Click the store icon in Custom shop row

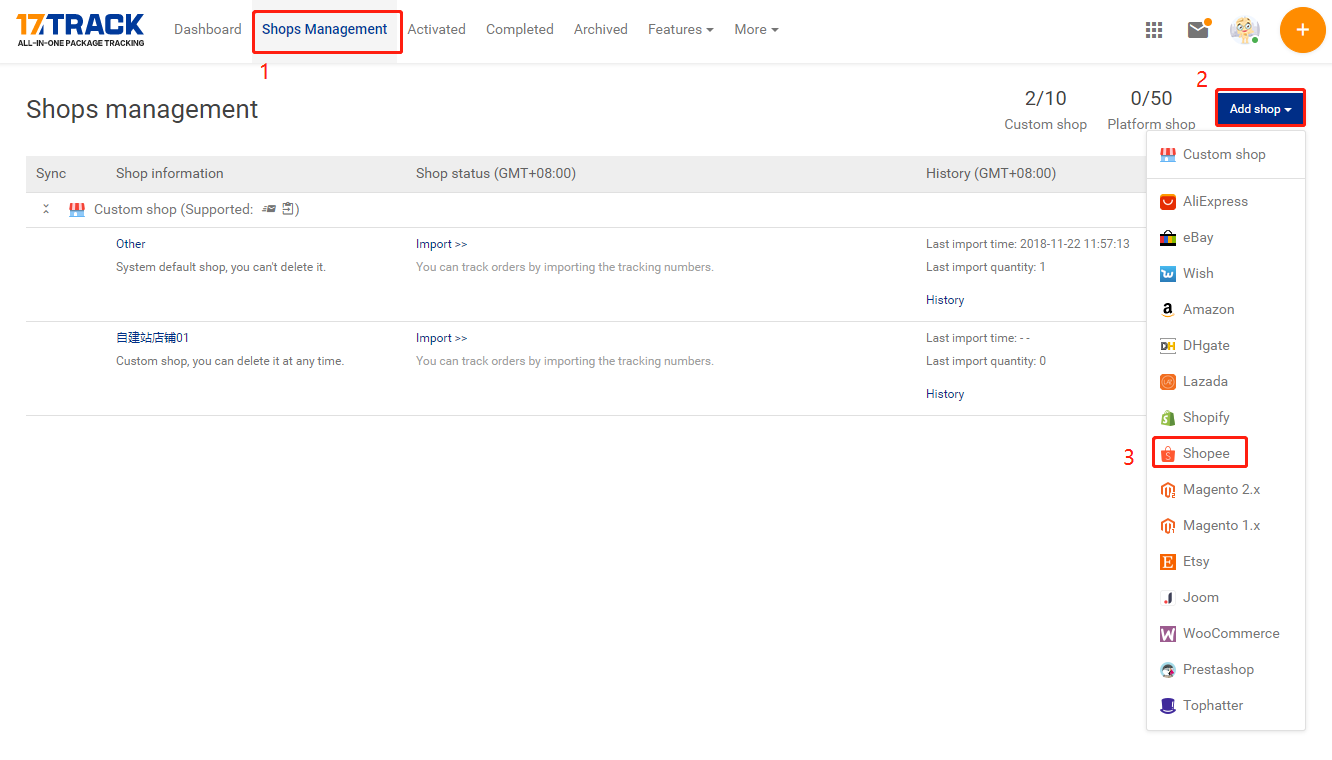[x=77, y=210]
